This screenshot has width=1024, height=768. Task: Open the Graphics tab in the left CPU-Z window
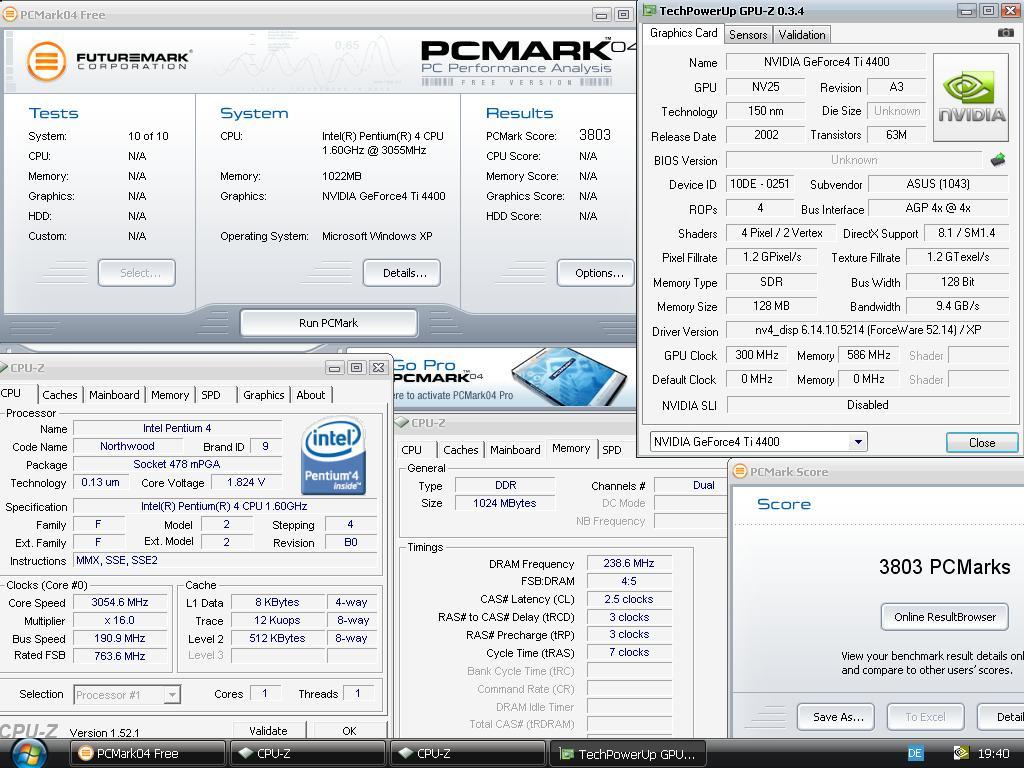coord(264,395)
